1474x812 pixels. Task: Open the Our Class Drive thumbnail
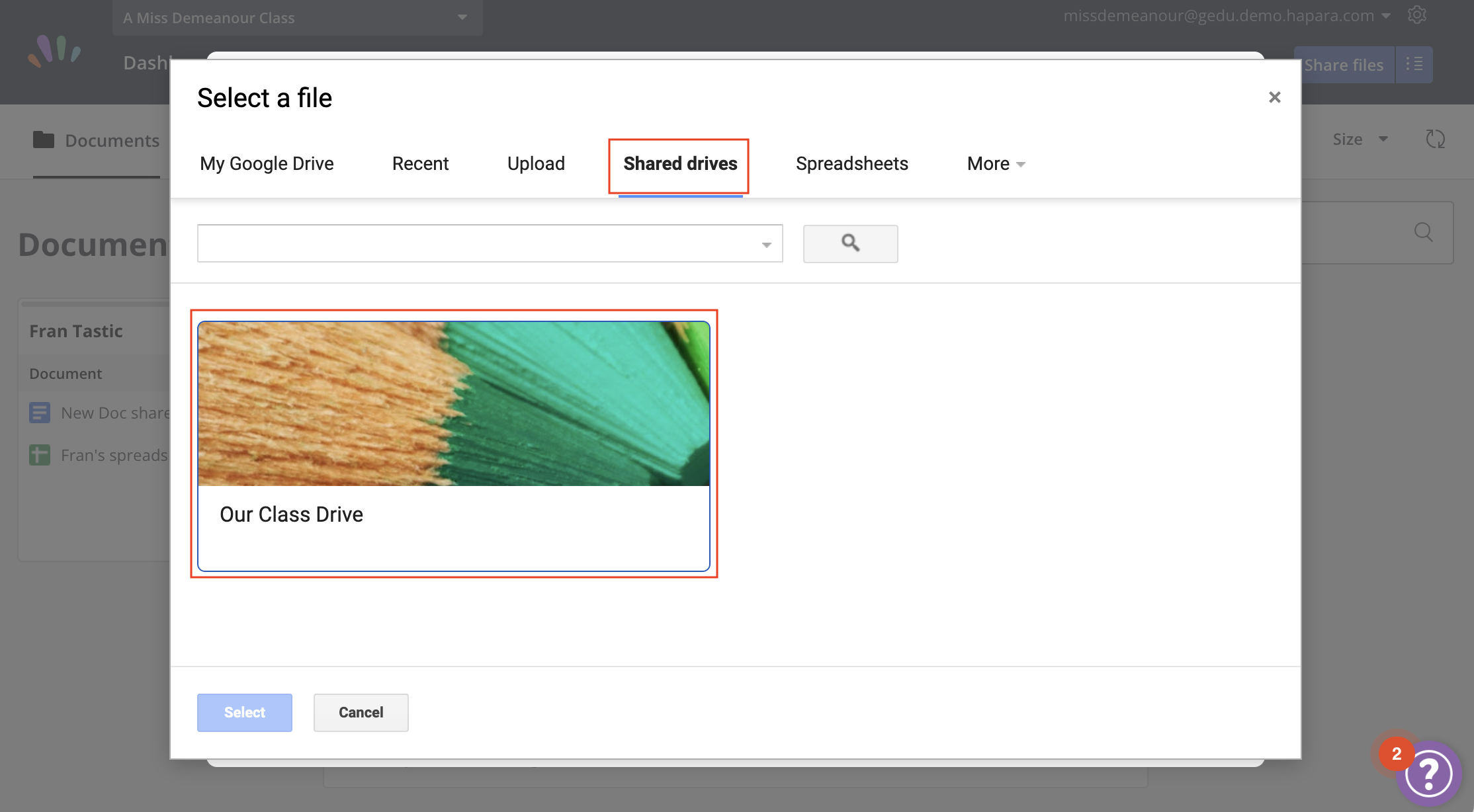point(454,403)
